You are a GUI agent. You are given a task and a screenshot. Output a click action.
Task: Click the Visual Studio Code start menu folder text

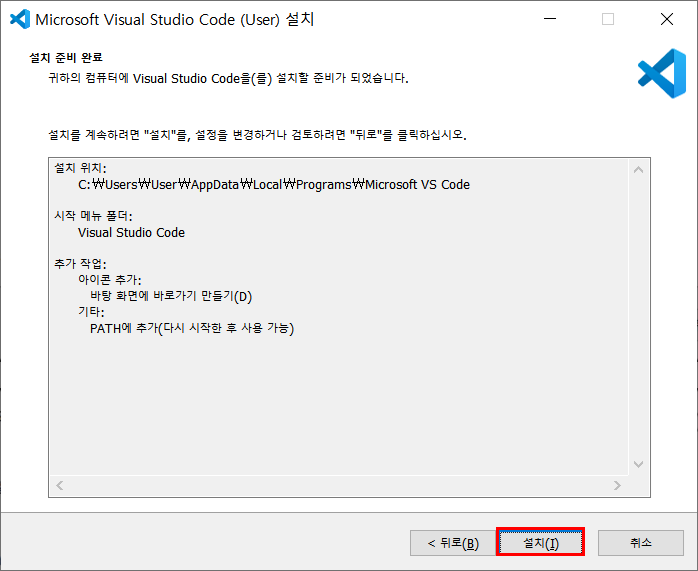click(x=131, y=232)
